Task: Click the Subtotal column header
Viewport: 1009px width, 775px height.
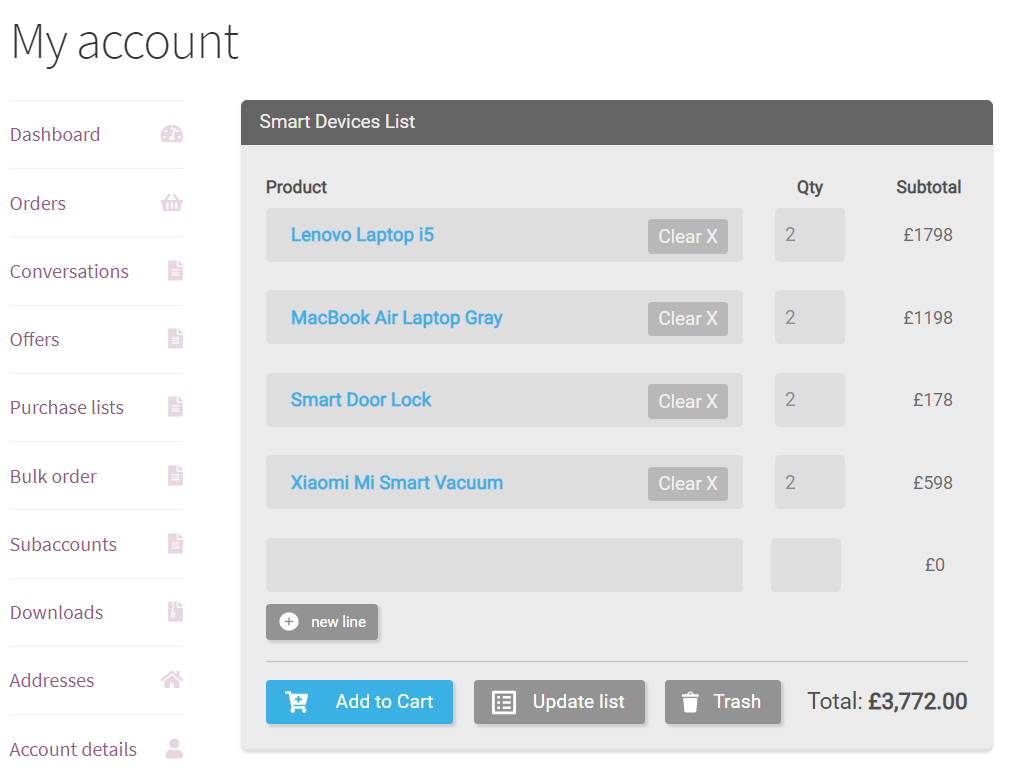Action: [x=929, y=187]
